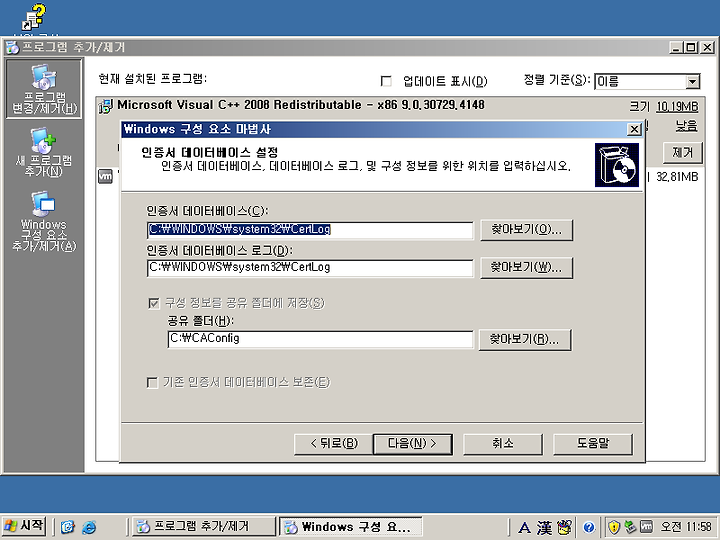Screen dimensions: 720x540
Task: Click the usage frequency link on the Visual C++ entry
Action: click(x=686, y=125)
